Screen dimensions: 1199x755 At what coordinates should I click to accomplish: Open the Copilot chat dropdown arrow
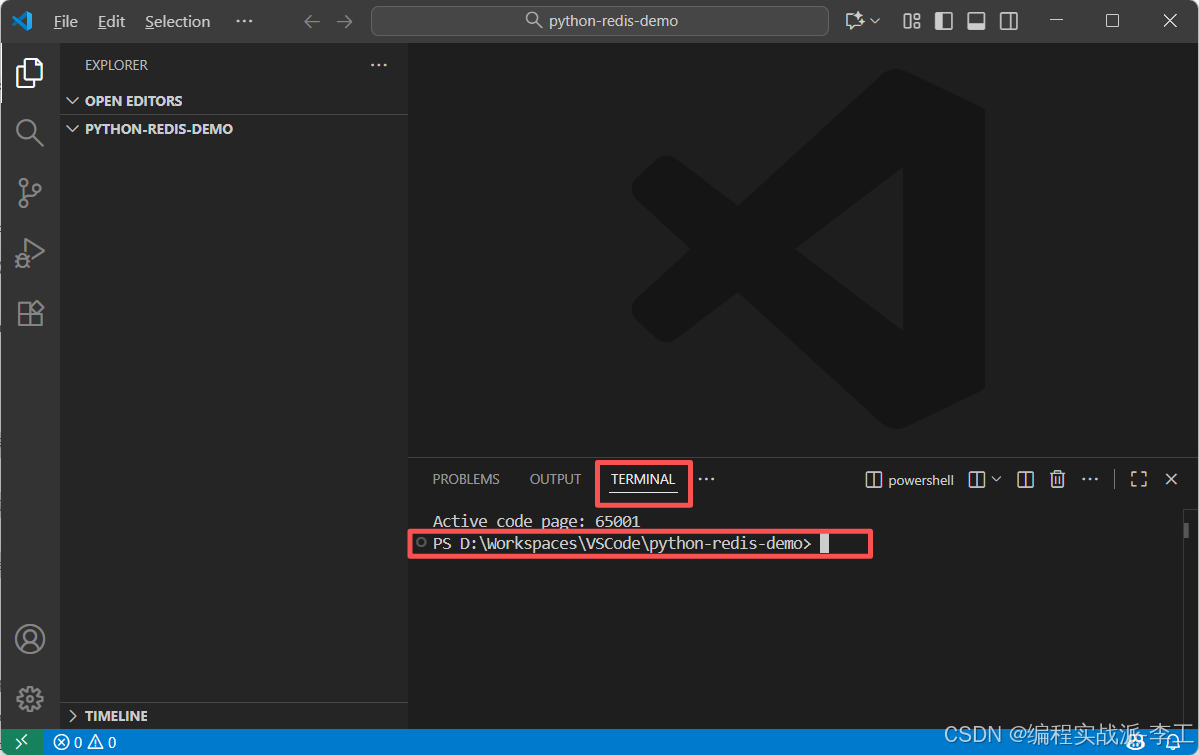coord(876,21)
